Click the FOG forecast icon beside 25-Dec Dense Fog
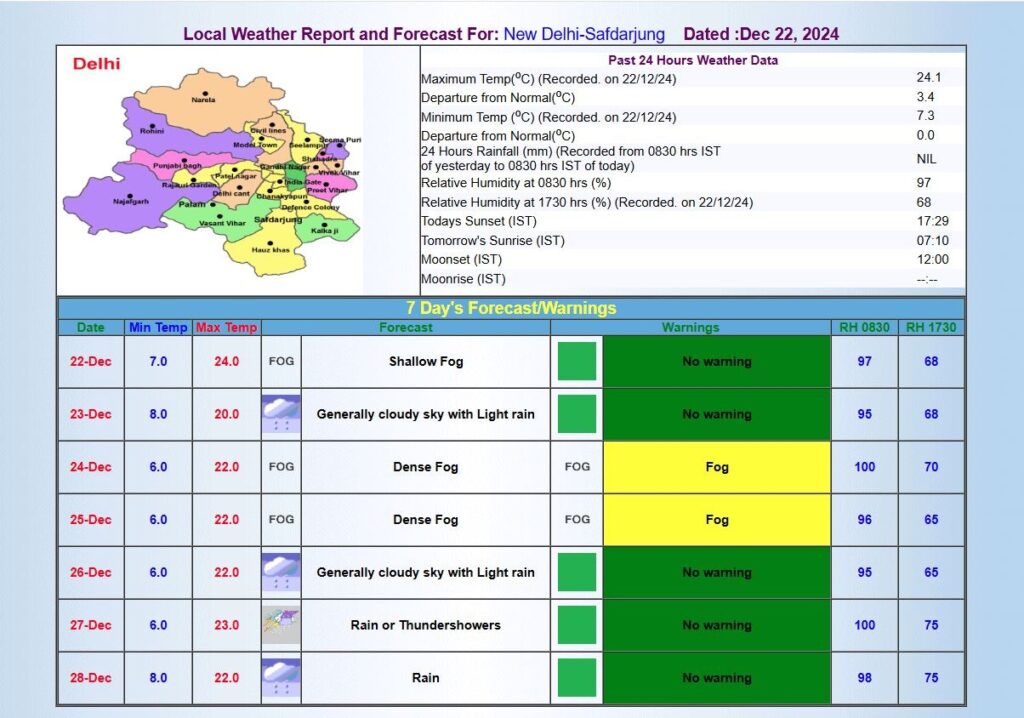 pyautogui.click(x=281, y=520)
